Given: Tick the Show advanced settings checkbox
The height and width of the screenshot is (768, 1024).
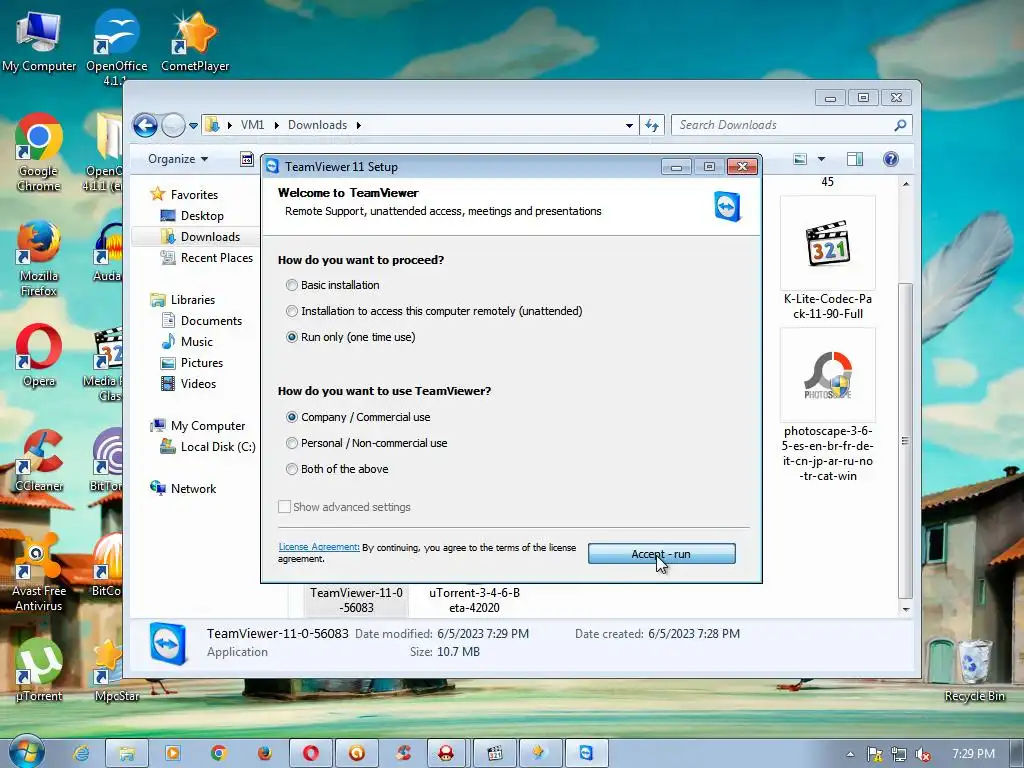Looking at the screenshot, I should pyautogui.click(x=285, y=507).
